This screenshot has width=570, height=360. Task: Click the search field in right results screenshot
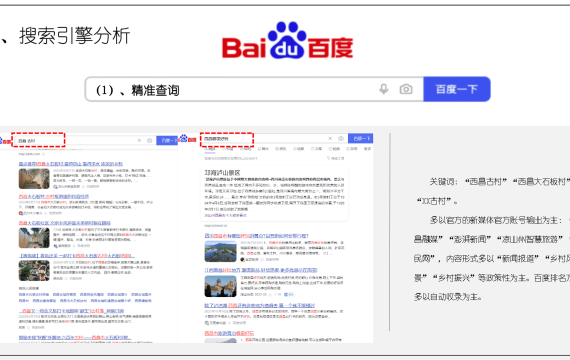[x=274, y=139]
